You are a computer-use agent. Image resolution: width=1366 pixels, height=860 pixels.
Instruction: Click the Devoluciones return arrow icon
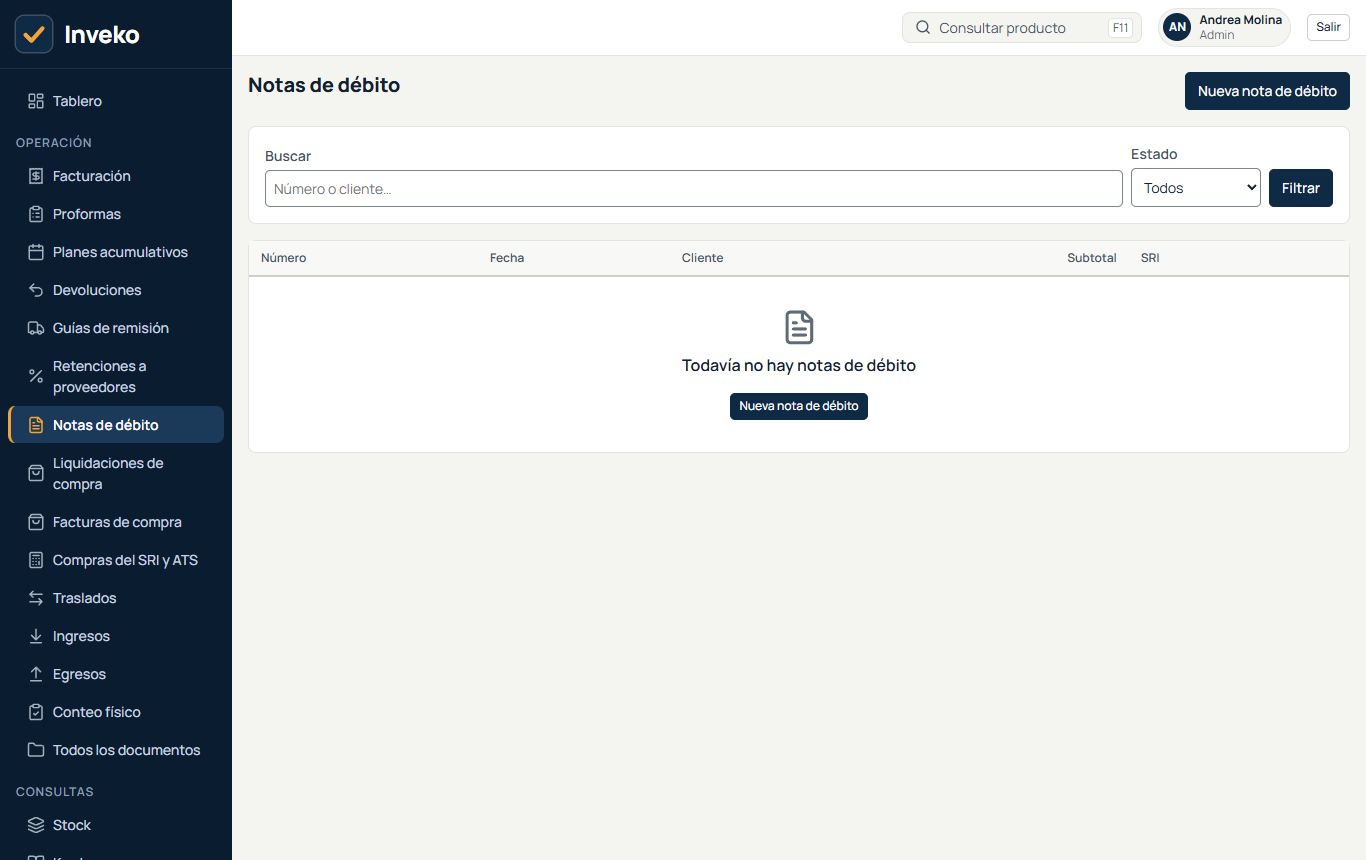pyautogui.click(x=36, y=290)
